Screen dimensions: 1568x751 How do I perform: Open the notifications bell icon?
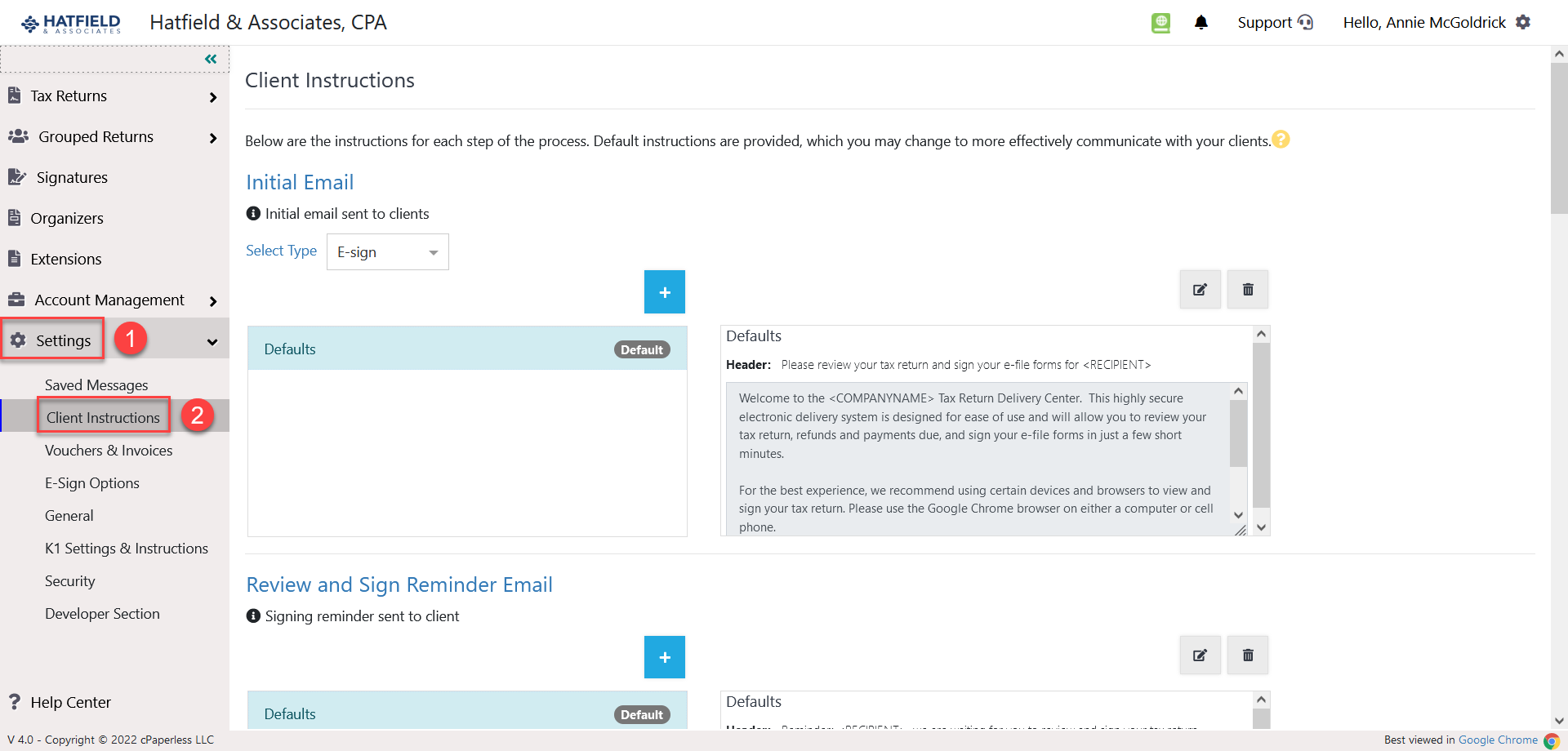click(x=1201, y=22)
